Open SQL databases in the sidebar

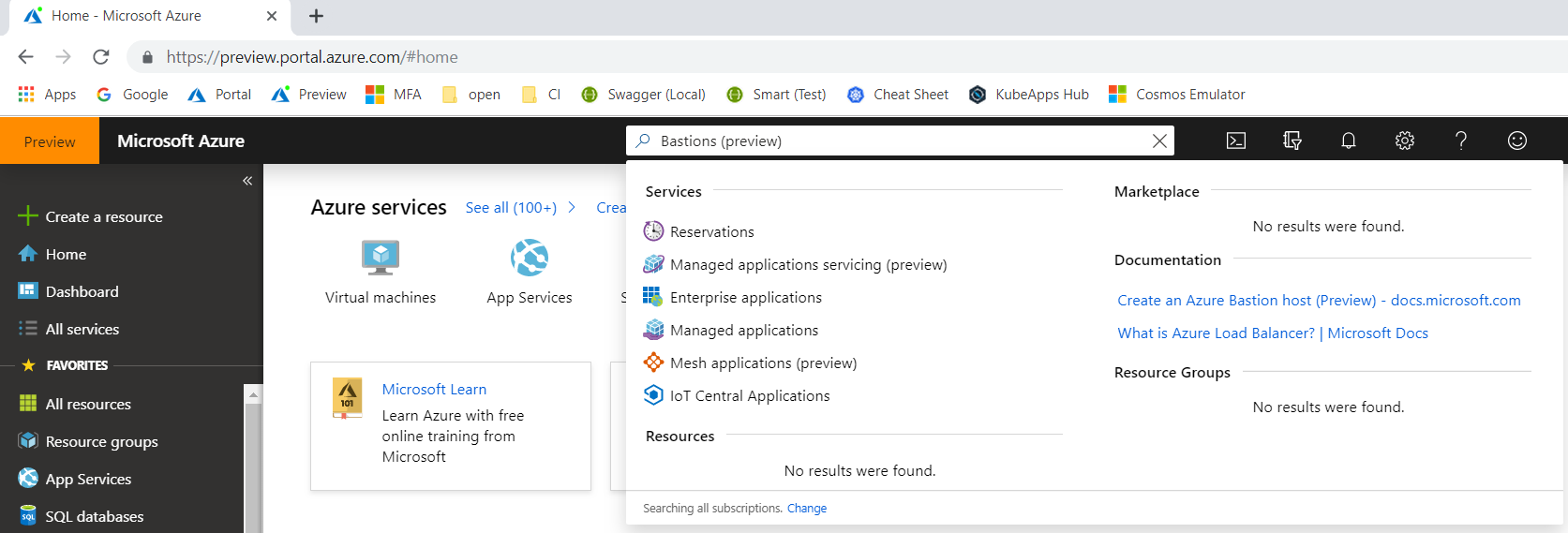[x=82, y=516]
